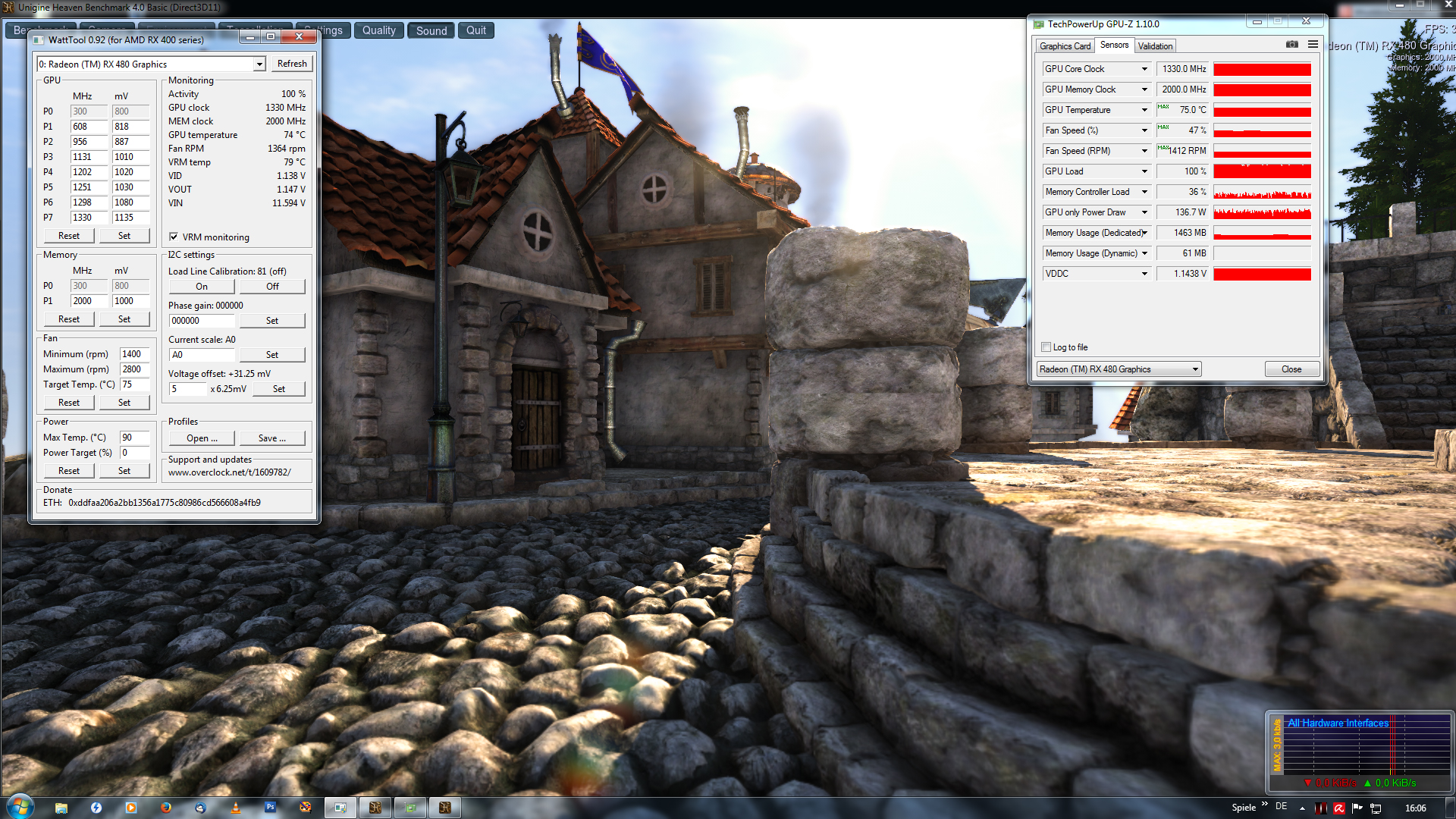
Task: Enable the Log to file checkbox
Action: 1046,347
